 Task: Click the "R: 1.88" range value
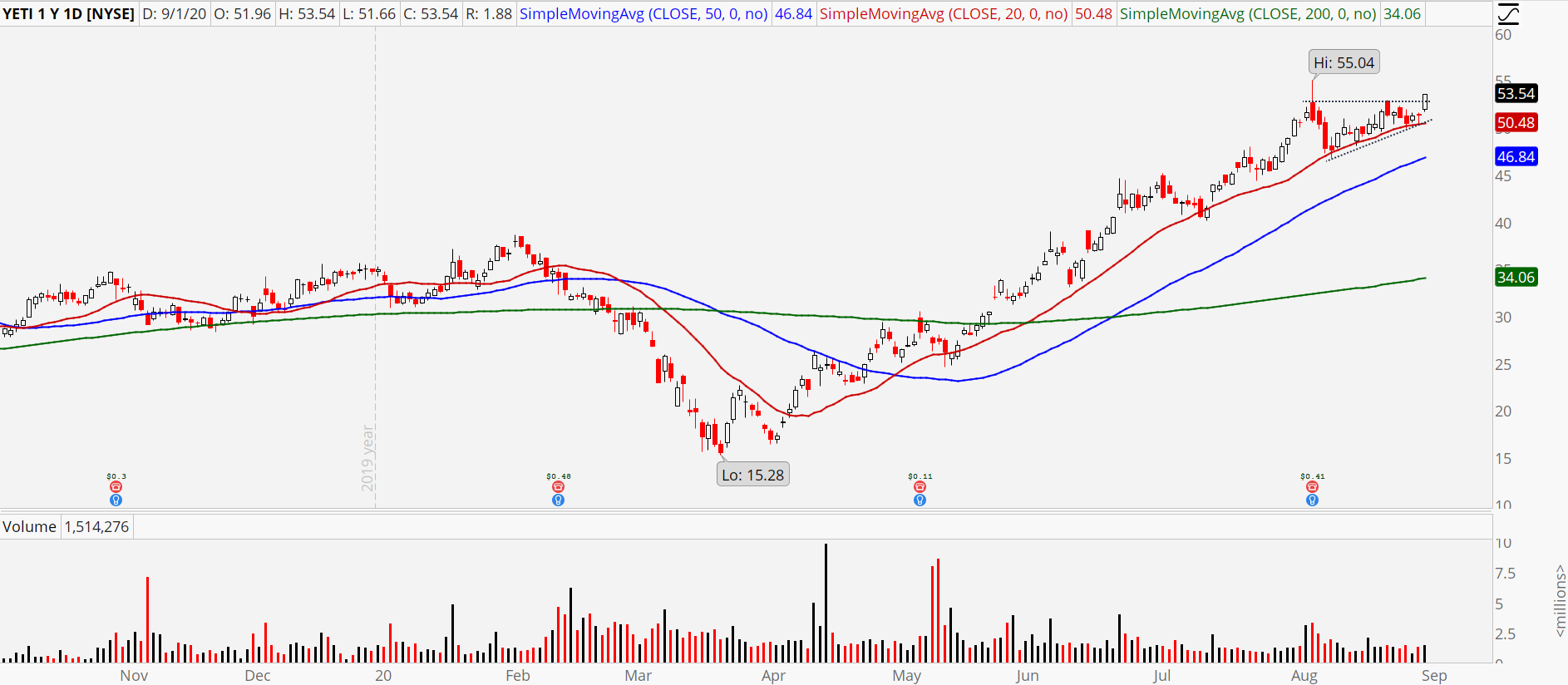click(489, 14)
